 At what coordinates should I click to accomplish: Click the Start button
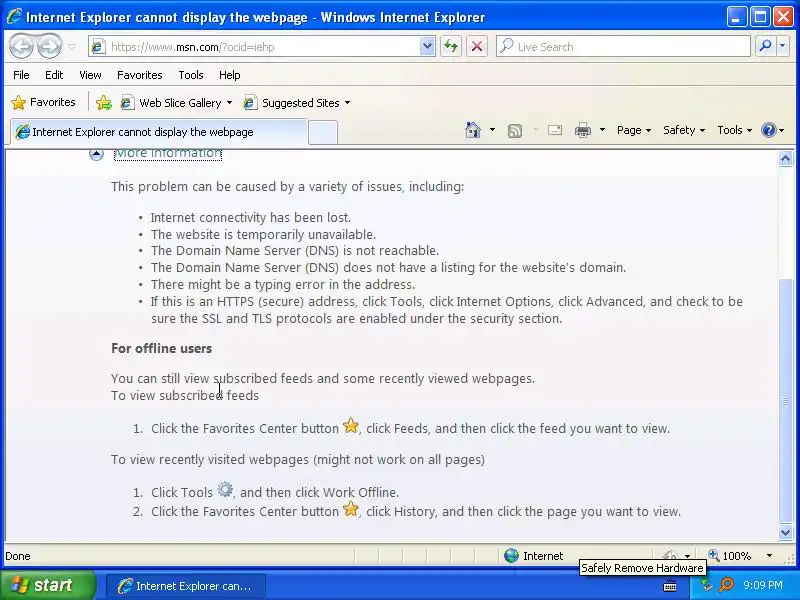click(47, 585)
